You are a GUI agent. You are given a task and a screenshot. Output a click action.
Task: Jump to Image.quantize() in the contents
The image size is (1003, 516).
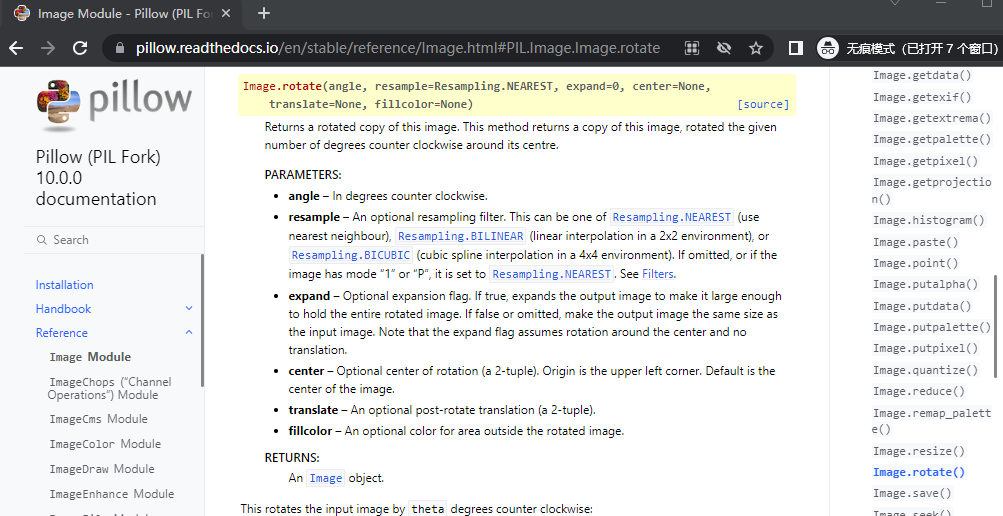[x=926, y=370]
